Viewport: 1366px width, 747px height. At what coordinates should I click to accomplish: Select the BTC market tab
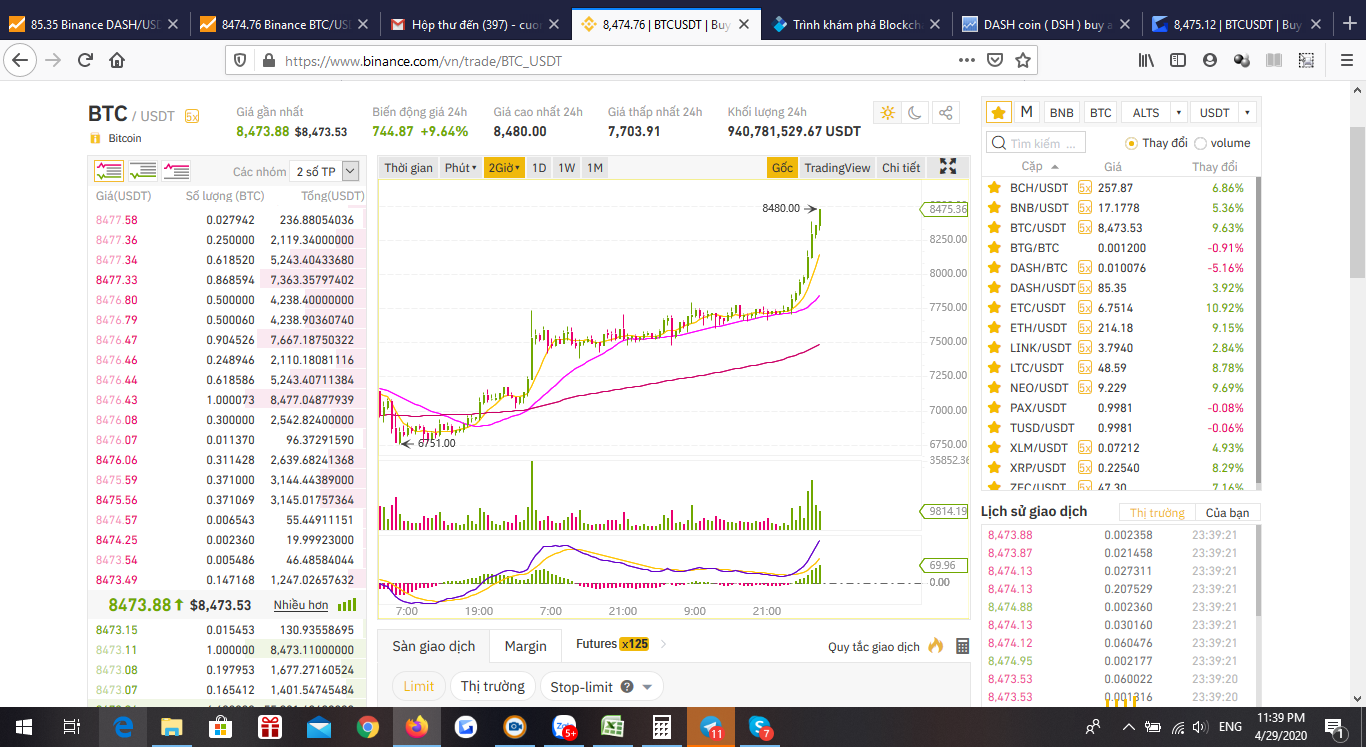point(1100,113)
